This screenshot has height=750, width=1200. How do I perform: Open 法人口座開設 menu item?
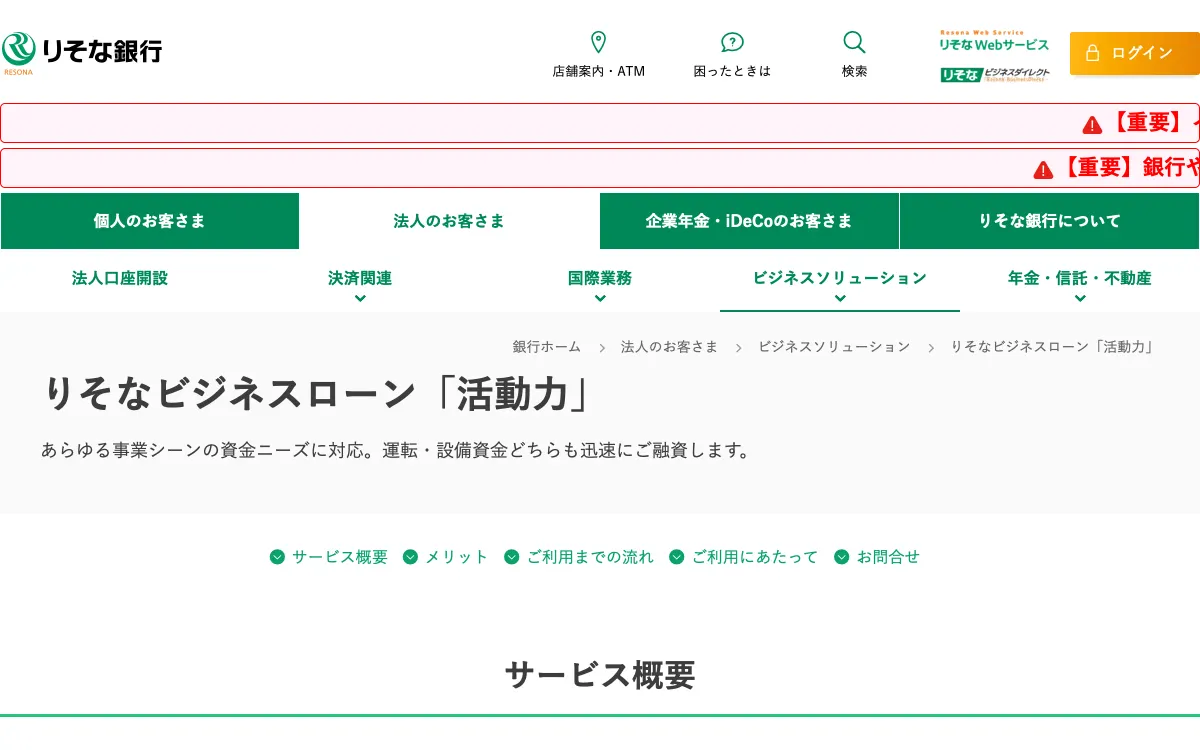[120, 278]
